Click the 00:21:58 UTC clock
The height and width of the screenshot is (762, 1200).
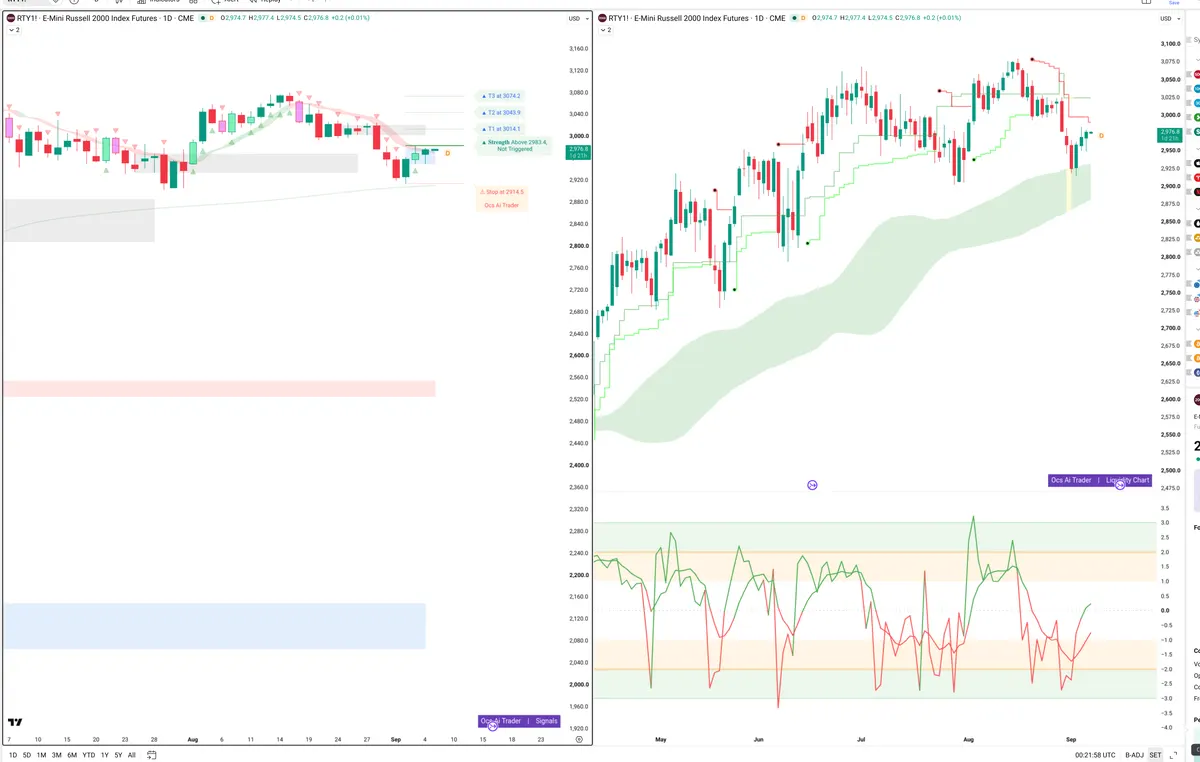[1095, 755]
